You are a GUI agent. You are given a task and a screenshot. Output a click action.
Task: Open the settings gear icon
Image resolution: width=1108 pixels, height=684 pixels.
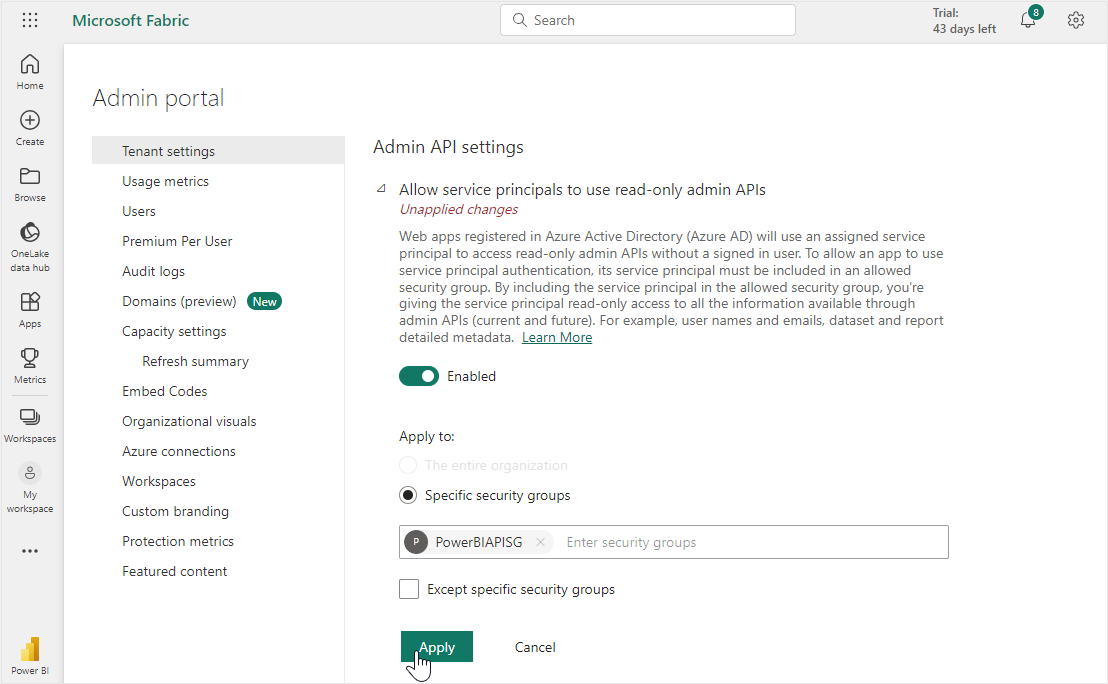click(x=1076, y=21)
